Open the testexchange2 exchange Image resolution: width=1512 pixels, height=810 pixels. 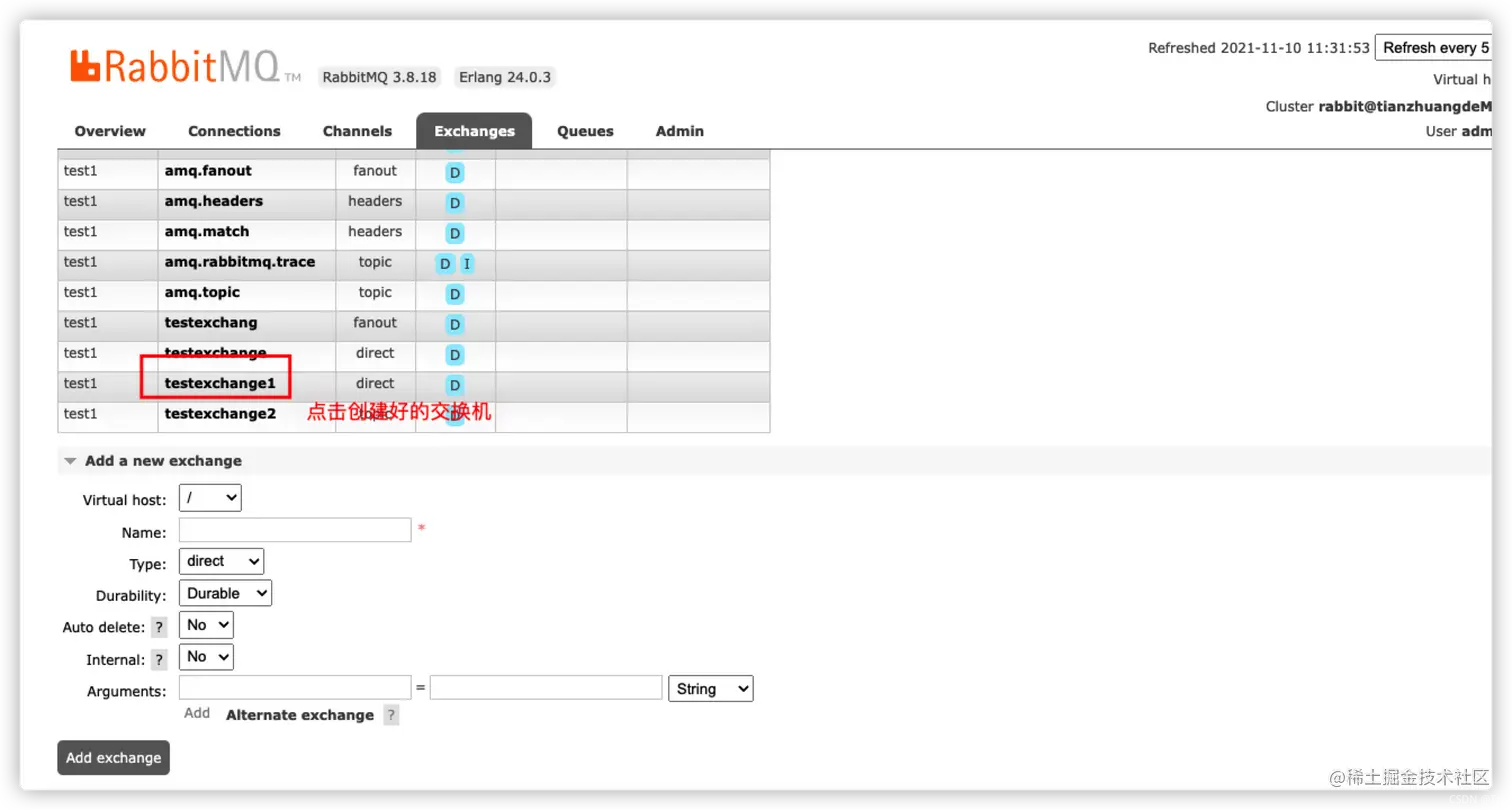point(220,413)
